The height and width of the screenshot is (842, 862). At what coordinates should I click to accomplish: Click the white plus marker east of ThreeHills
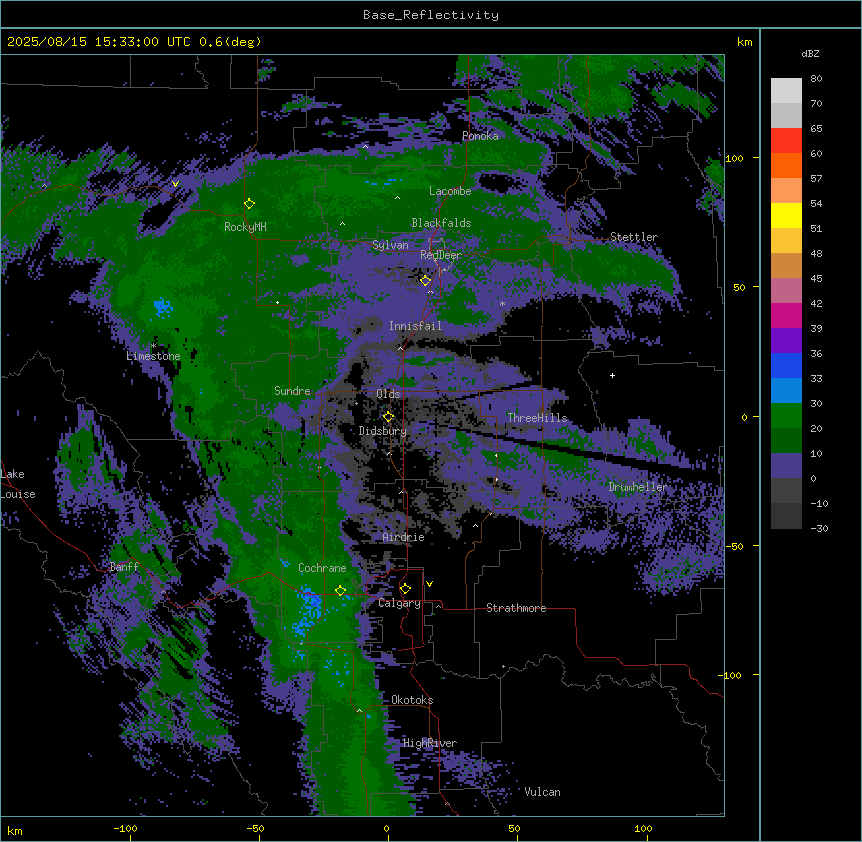pyautogui.click(x=612, y=375)
